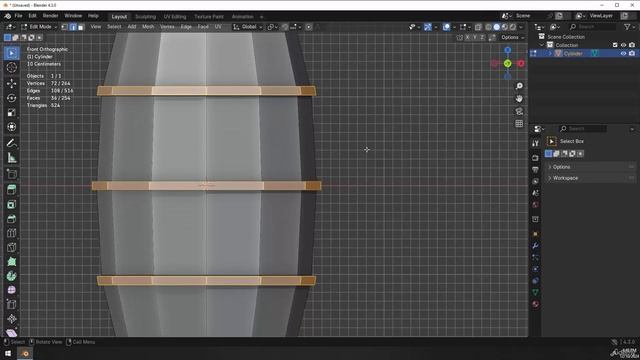The width and height of the screenshot is (640, 360).
Task: Select the Inset Faces tool
Action: [x=11, y=204]
